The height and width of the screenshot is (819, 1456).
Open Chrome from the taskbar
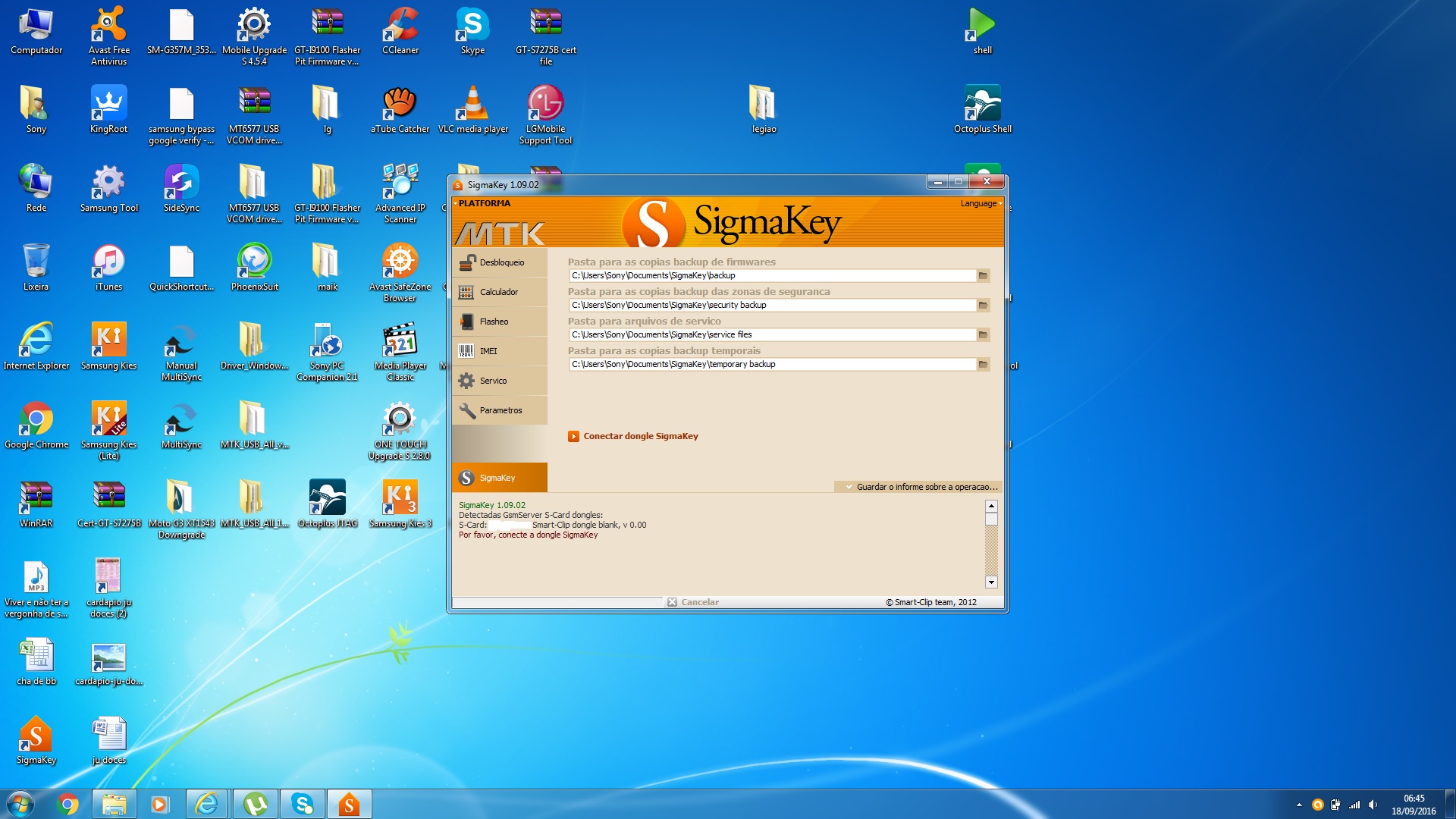tap(67, 804)
